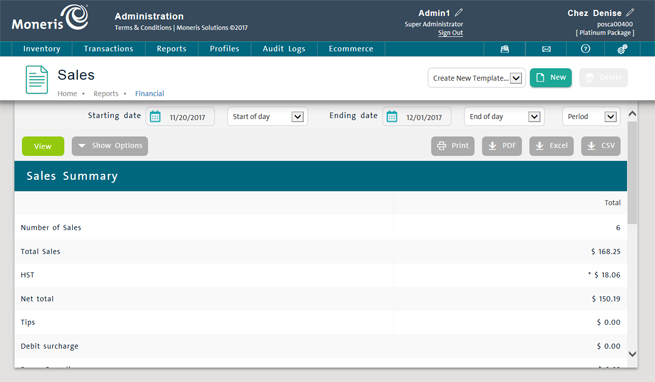Click the Financial breadcrumb link

[150, 94]
